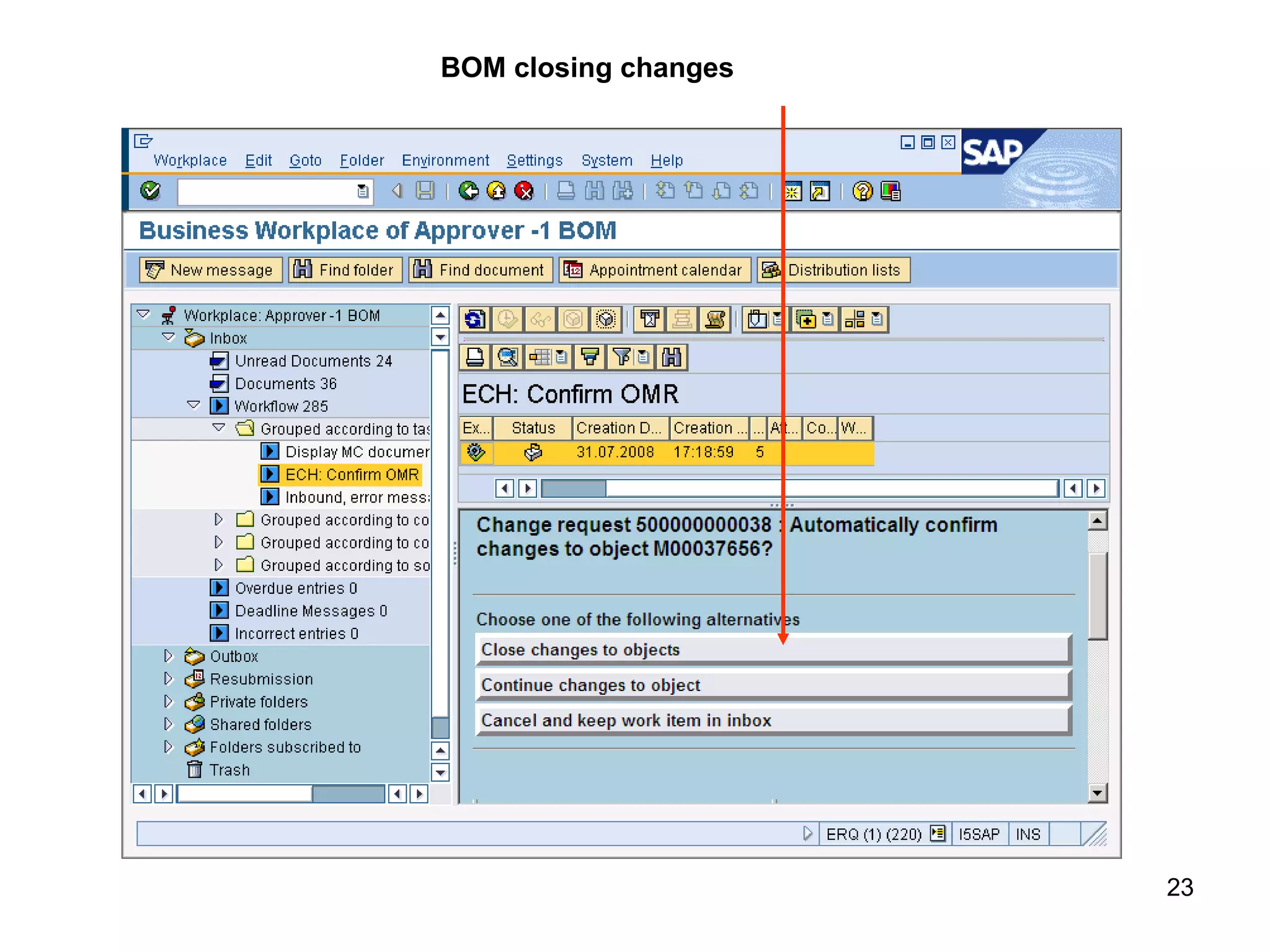Click the Customize local layout icon
The image size is (1270, 952).
[890, 191]
